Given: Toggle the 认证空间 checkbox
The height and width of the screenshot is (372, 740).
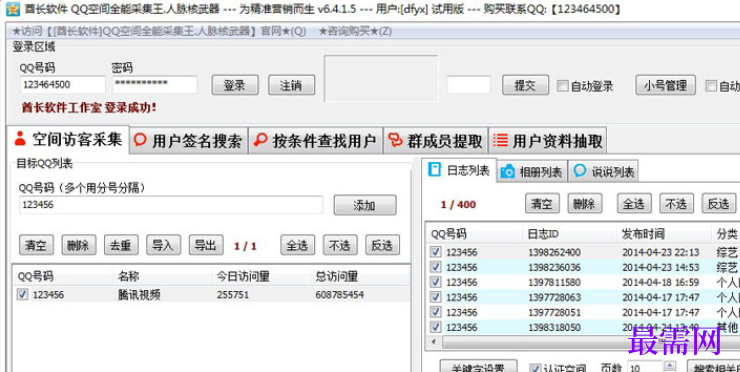Looking at the screenshot, I should (535, 368).
